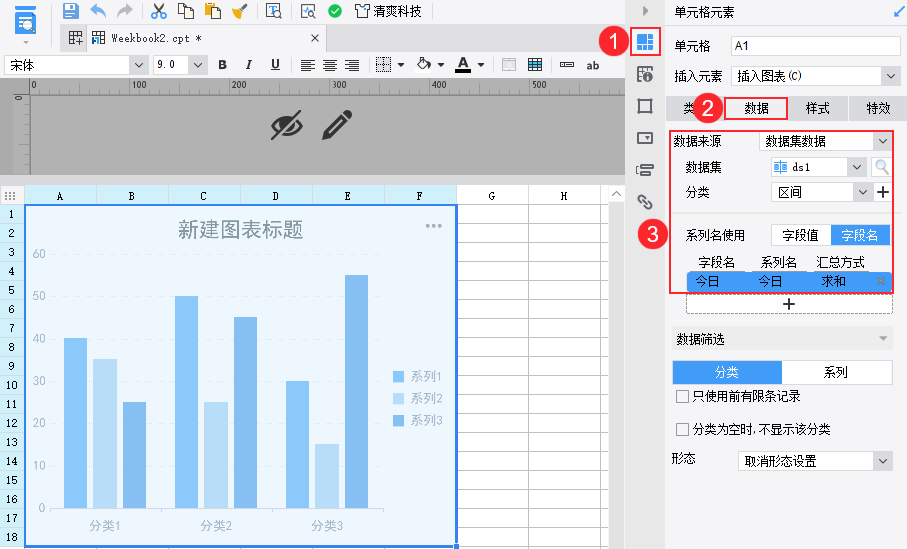Viewport: 907px width, 549px height.
Task: Open the cell attributes panel icon
Action: coord(645,74)
